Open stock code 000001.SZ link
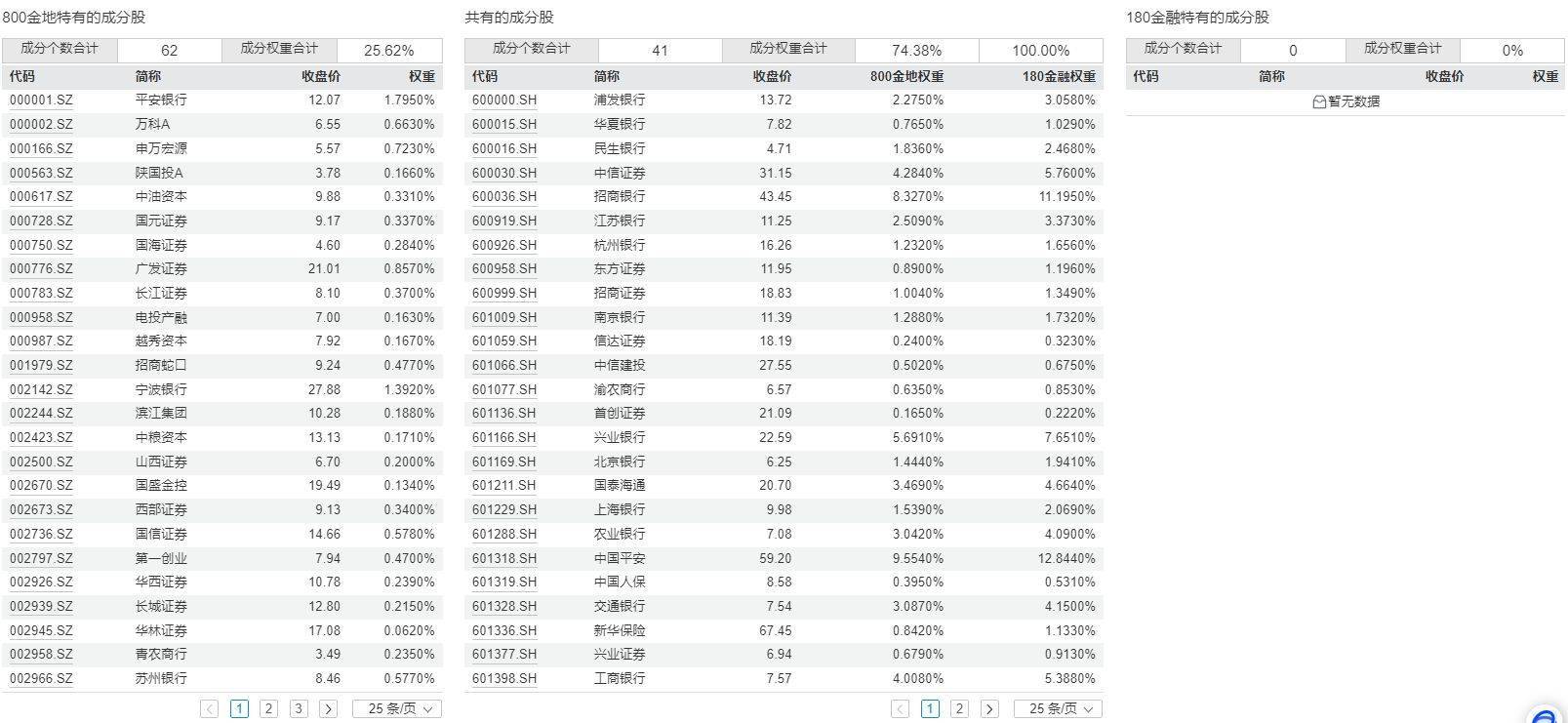 tap(41, 100)
